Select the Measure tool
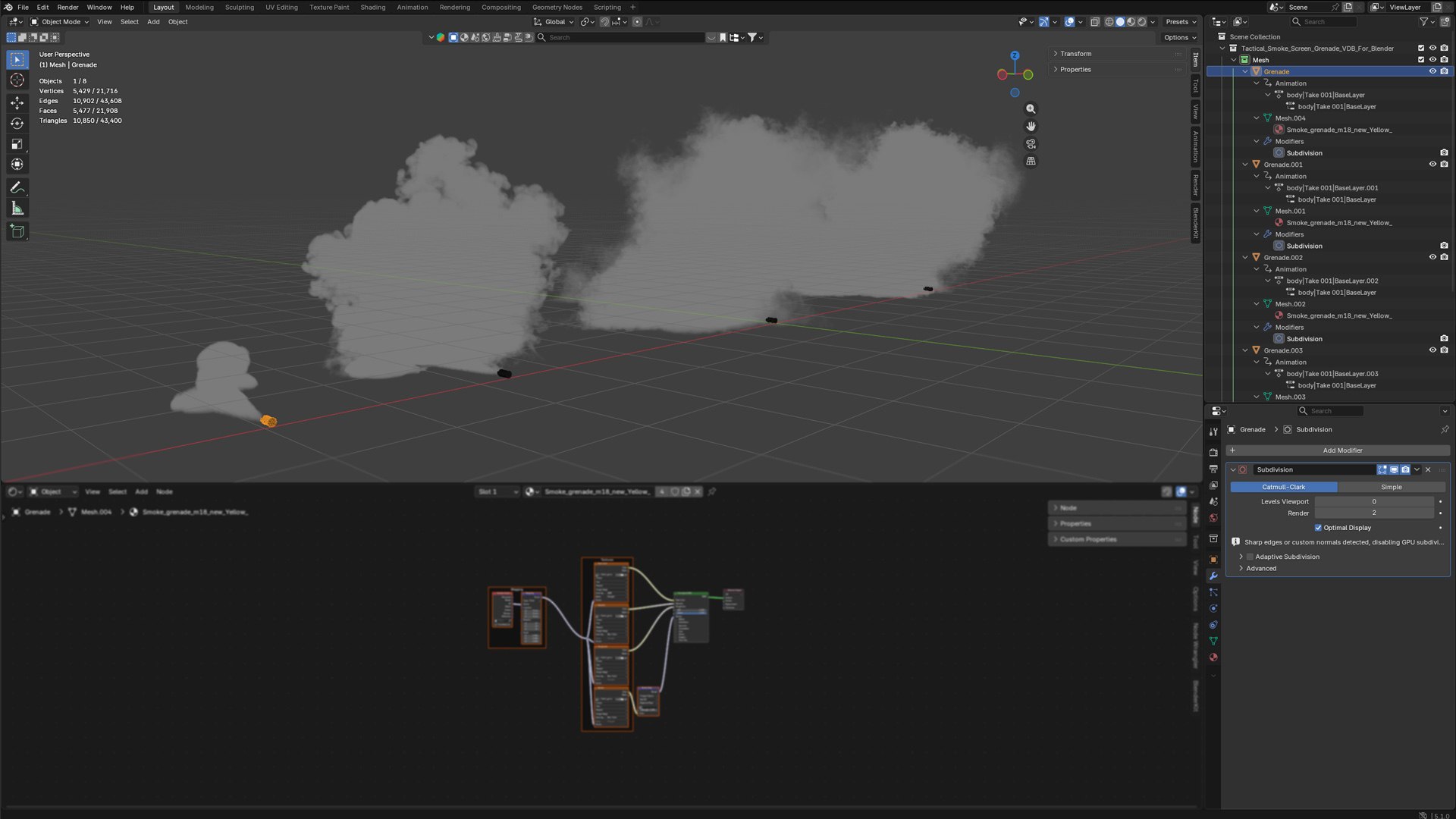Screen dimensions: 1456x819 click(x=17, y=209)
